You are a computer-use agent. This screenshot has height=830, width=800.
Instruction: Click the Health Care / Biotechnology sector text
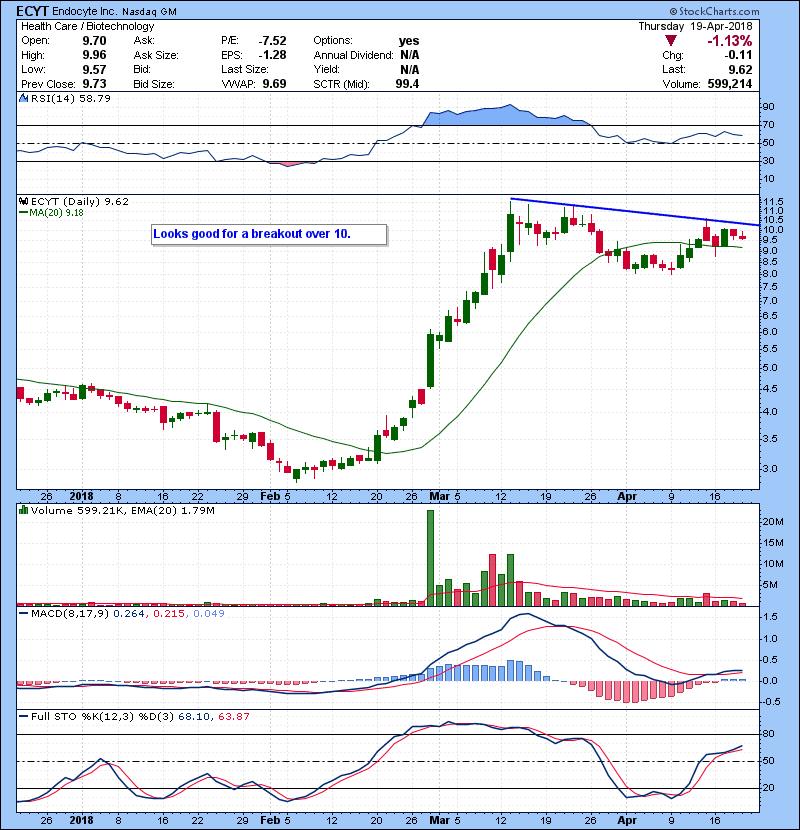tap(88, 26)
